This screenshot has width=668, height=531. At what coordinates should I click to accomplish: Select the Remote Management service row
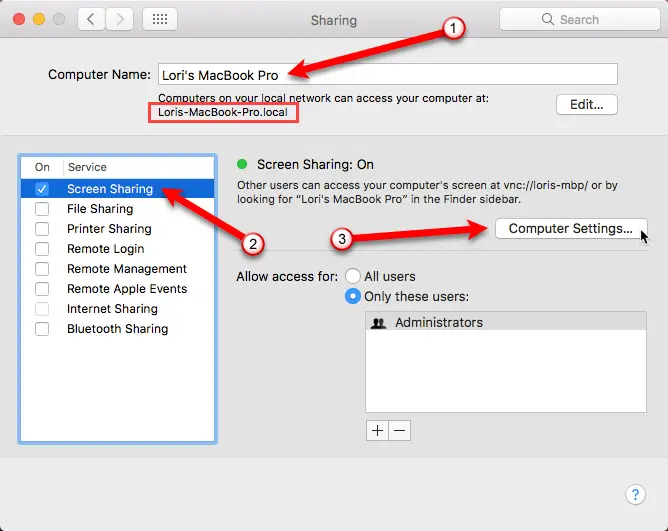(x=118, y=269)
